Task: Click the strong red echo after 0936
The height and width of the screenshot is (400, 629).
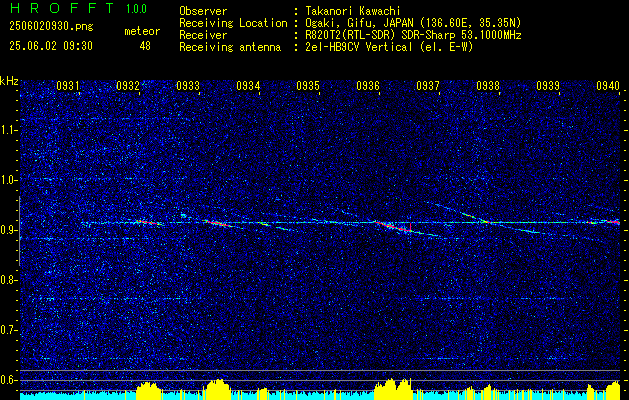Action: coord(394,227)
